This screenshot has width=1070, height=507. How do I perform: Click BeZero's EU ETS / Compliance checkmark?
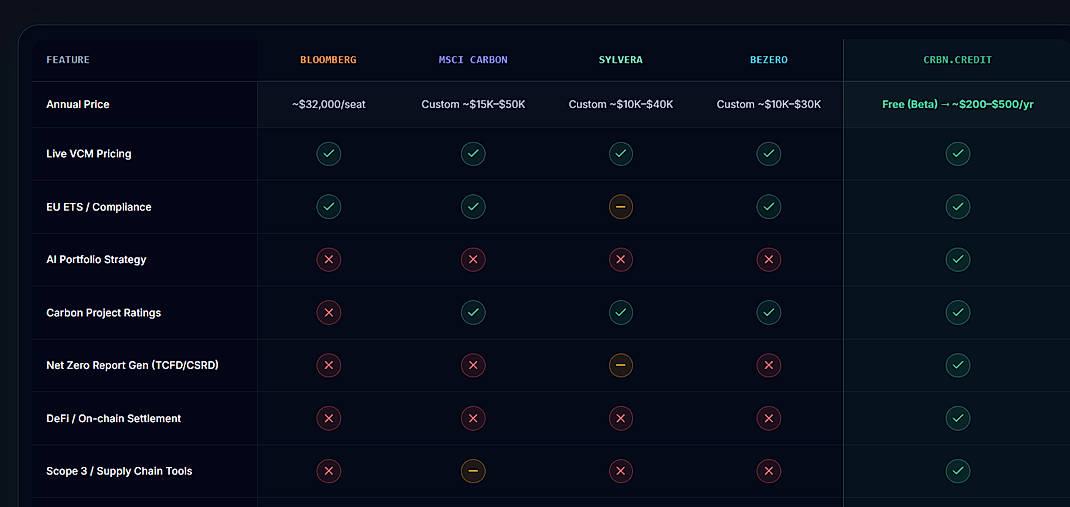[x=768, y=206]
